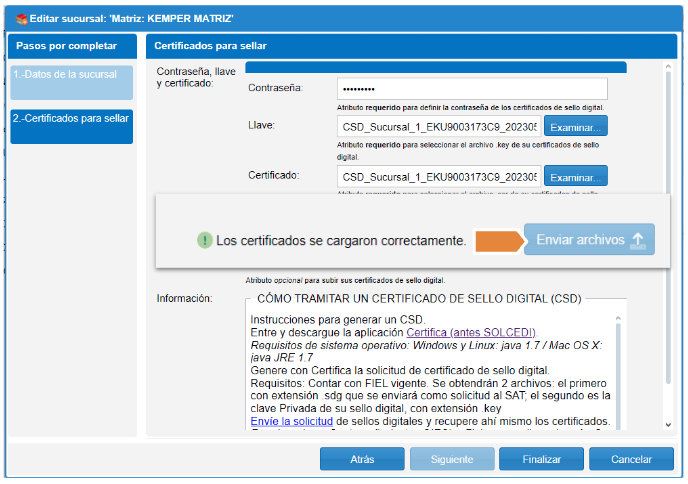Select step 2 Certificados para sellar

(x=71, y=126)
